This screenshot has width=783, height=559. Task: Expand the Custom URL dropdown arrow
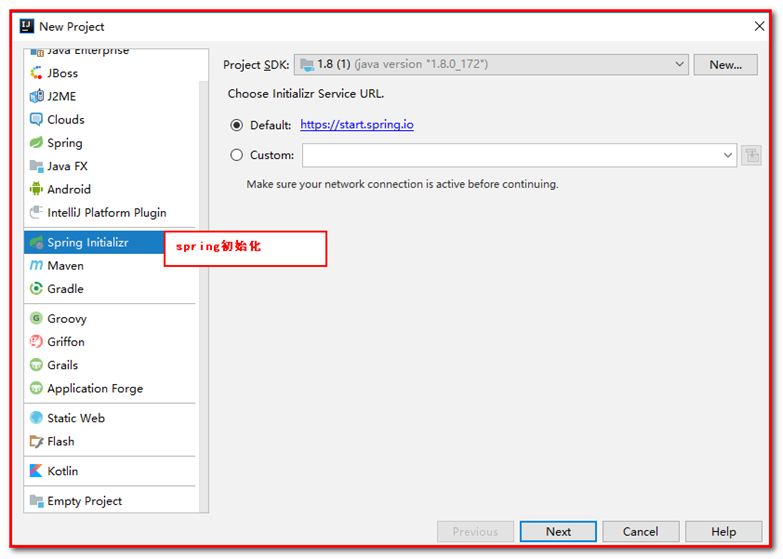click(x=728, y=155)
